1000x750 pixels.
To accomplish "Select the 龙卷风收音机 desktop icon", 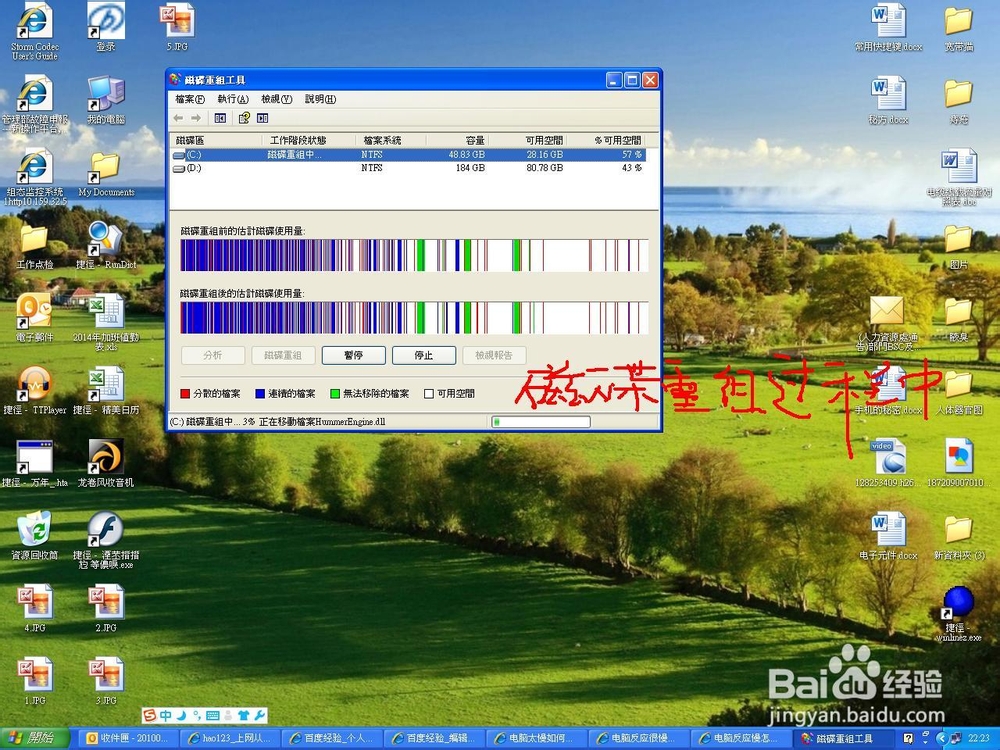I will point(106,463).
